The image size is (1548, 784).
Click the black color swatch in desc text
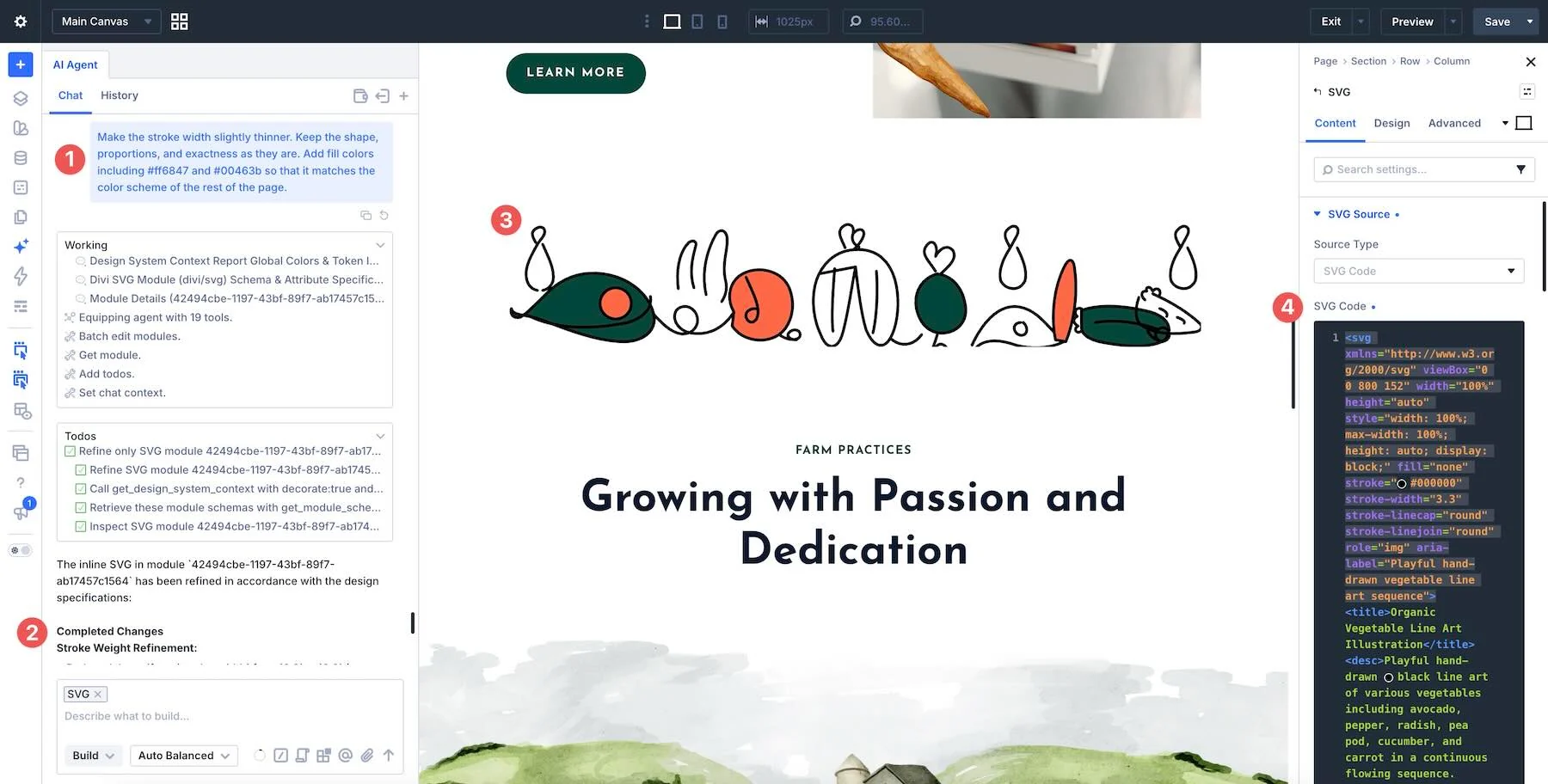click(1388, 677)
